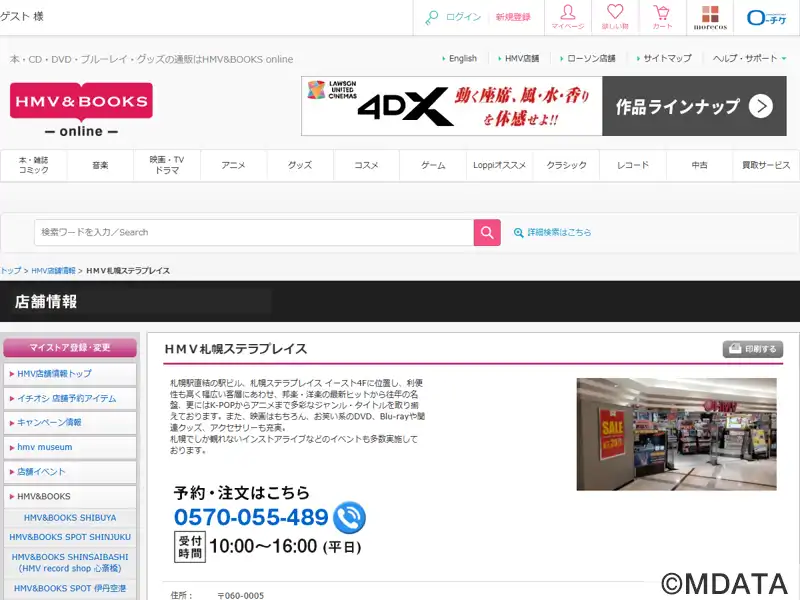Open 詳細検索はこちら advanced search link
800x600 pixels.
[x=559, y=233]
